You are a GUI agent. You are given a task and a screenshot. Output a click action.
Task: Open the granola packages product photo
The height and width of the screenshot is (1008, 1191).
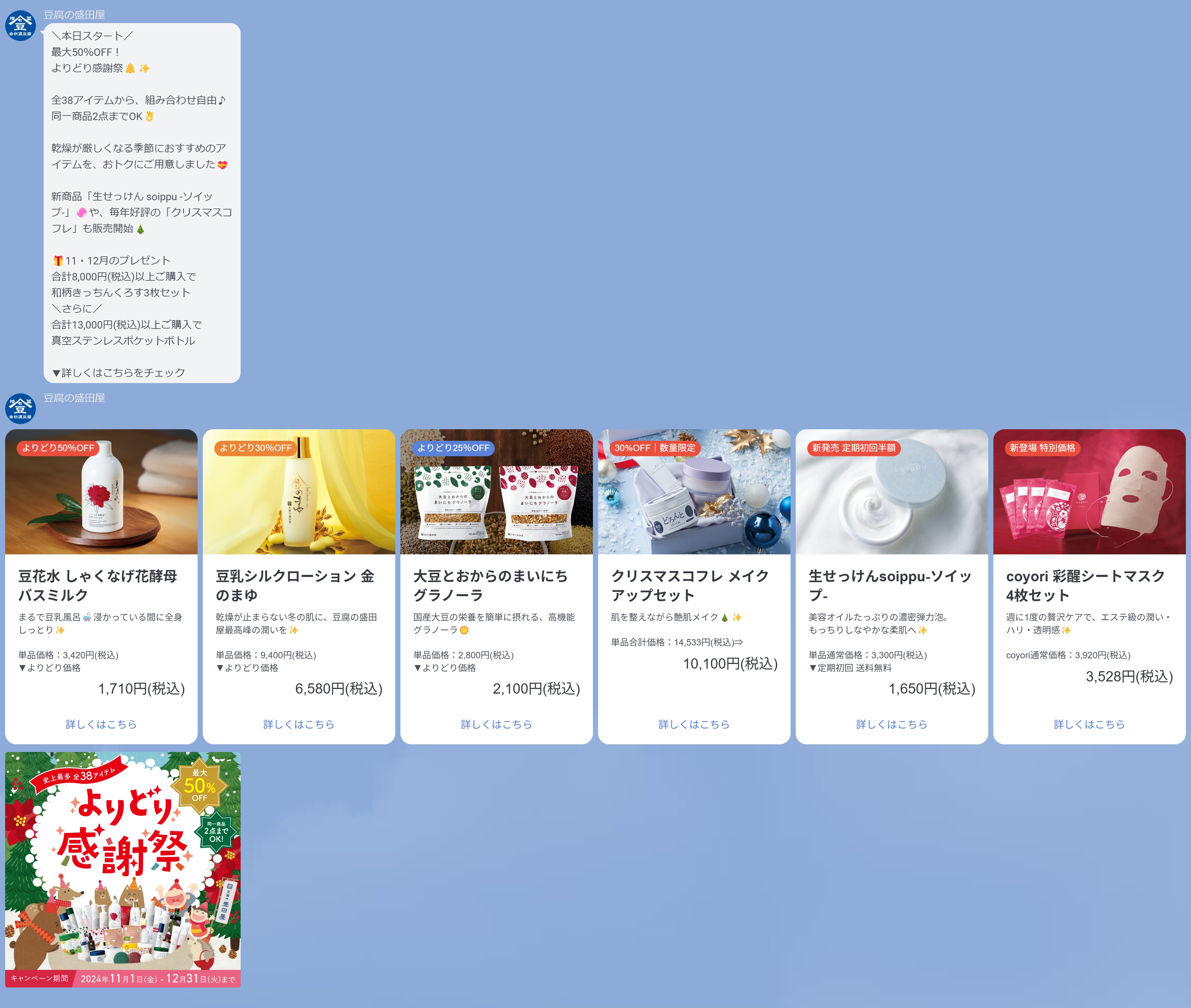(x=497, y=492)
